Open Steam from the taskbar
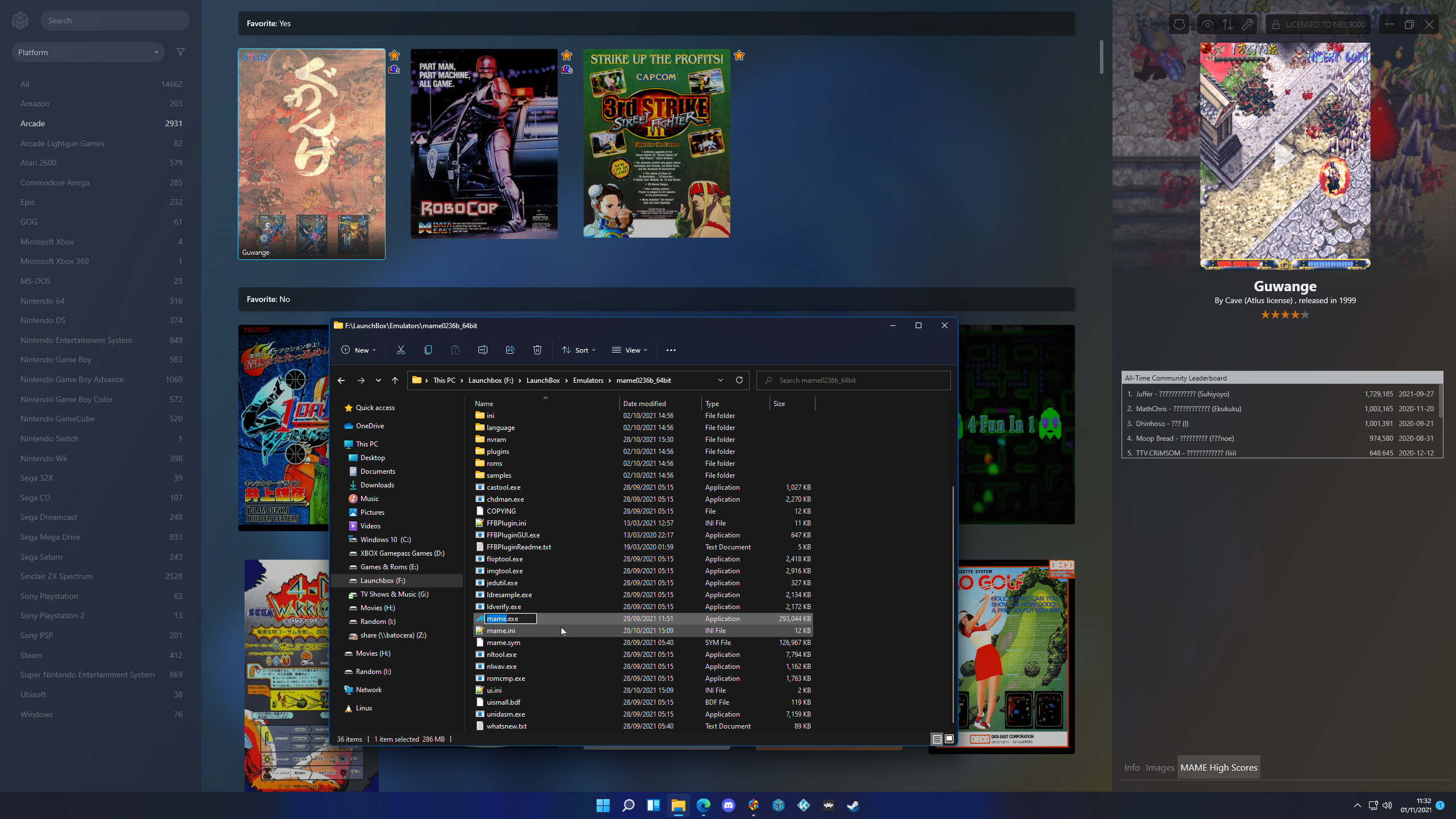This screenshot has height=819, width=1456. pyautogui.click(x=853, y=805)
